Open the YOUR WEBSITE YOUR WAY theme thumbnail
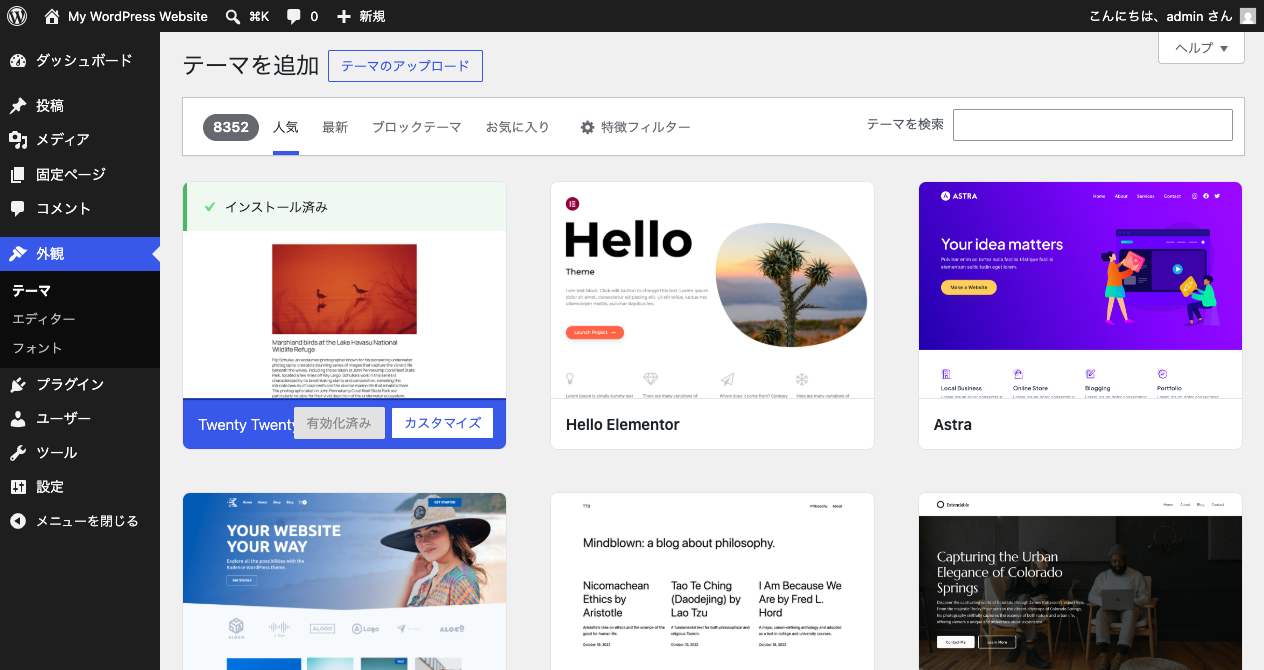This screenshot has width=1264, height=670. [x=345, y=581]
